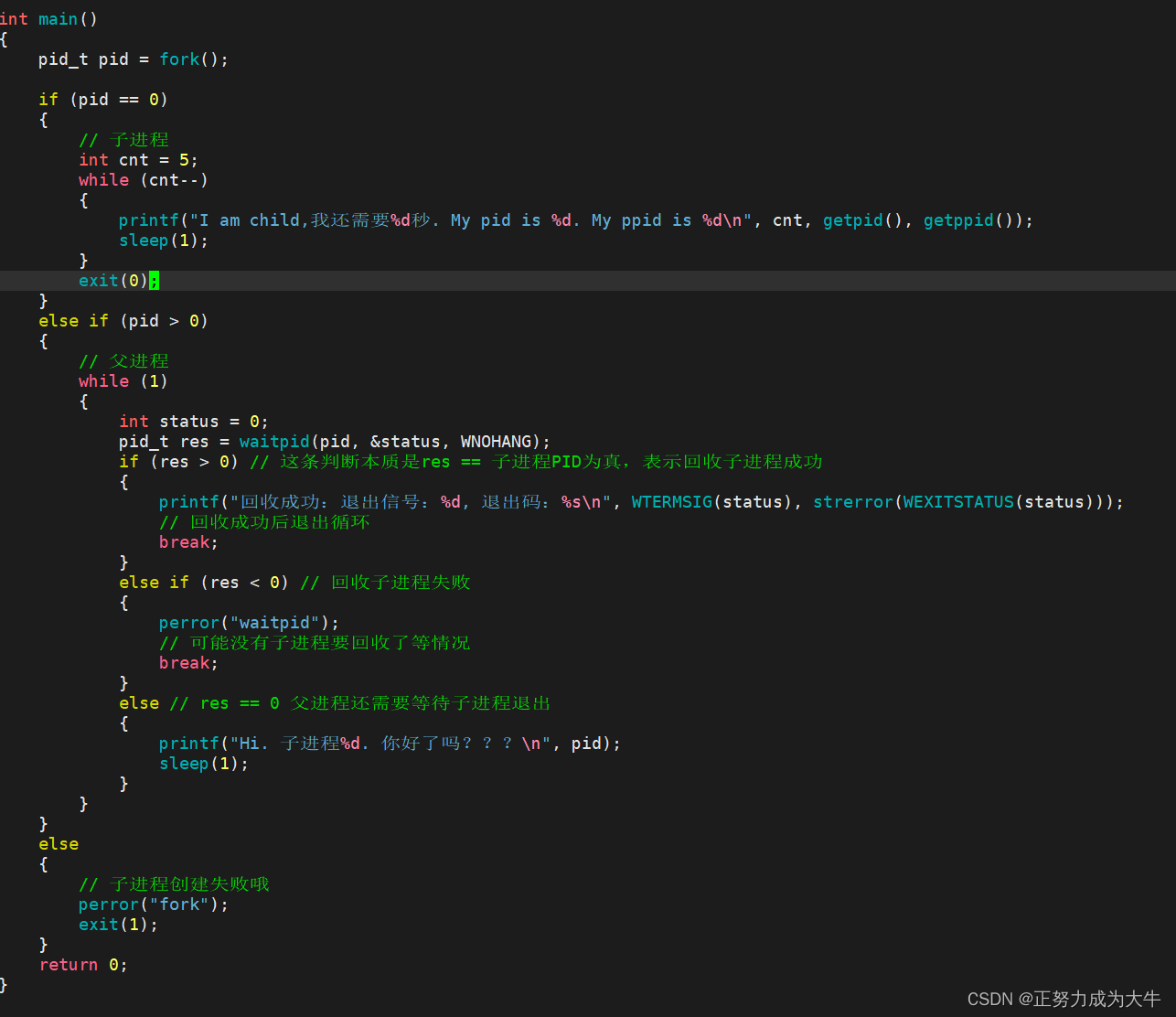Click 'sleep(1);' inside child loop

(164, 241)
